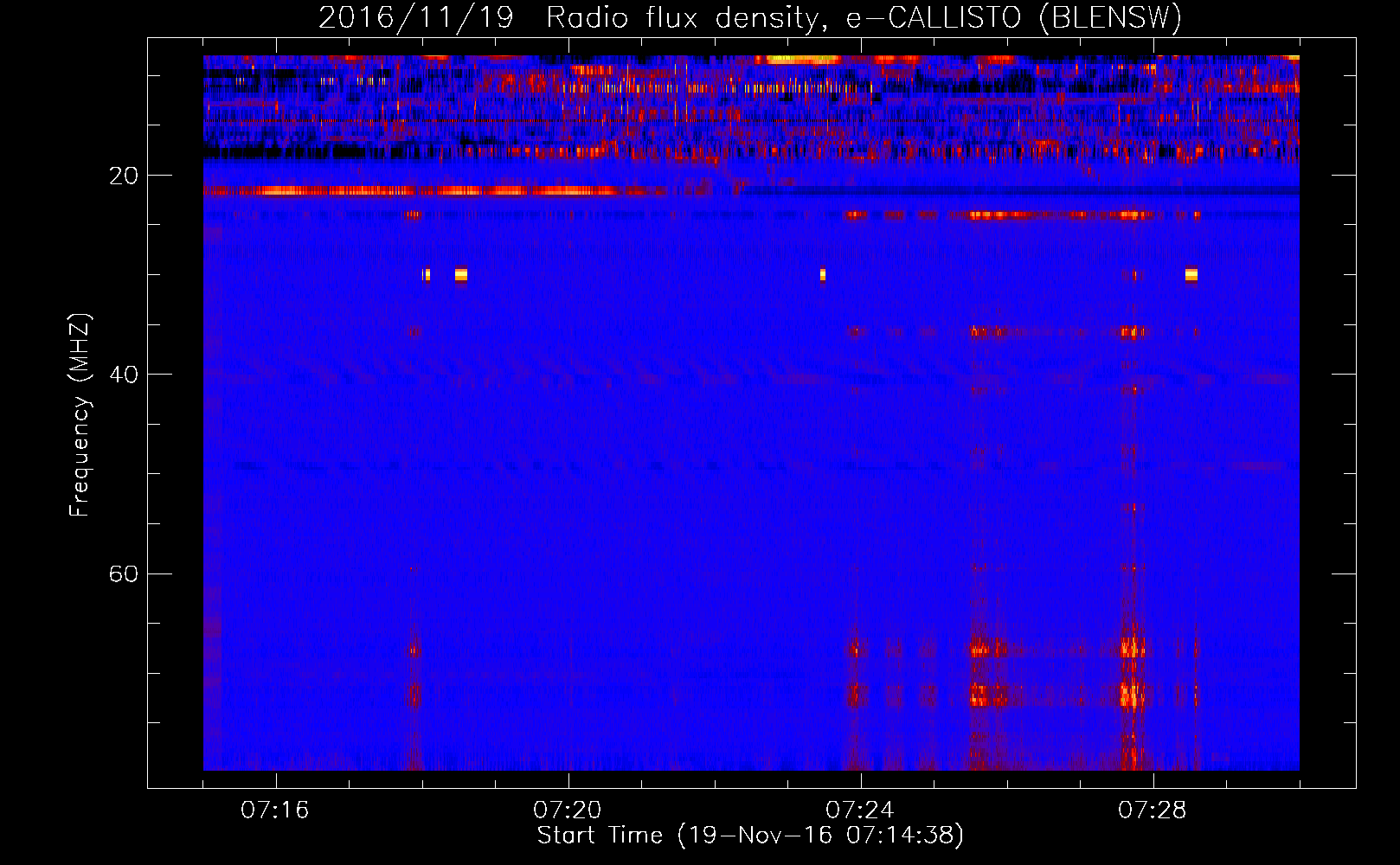Click the 20 MHz frequency tick label
The image size is (1400, 865).
[x=124, y=176]
